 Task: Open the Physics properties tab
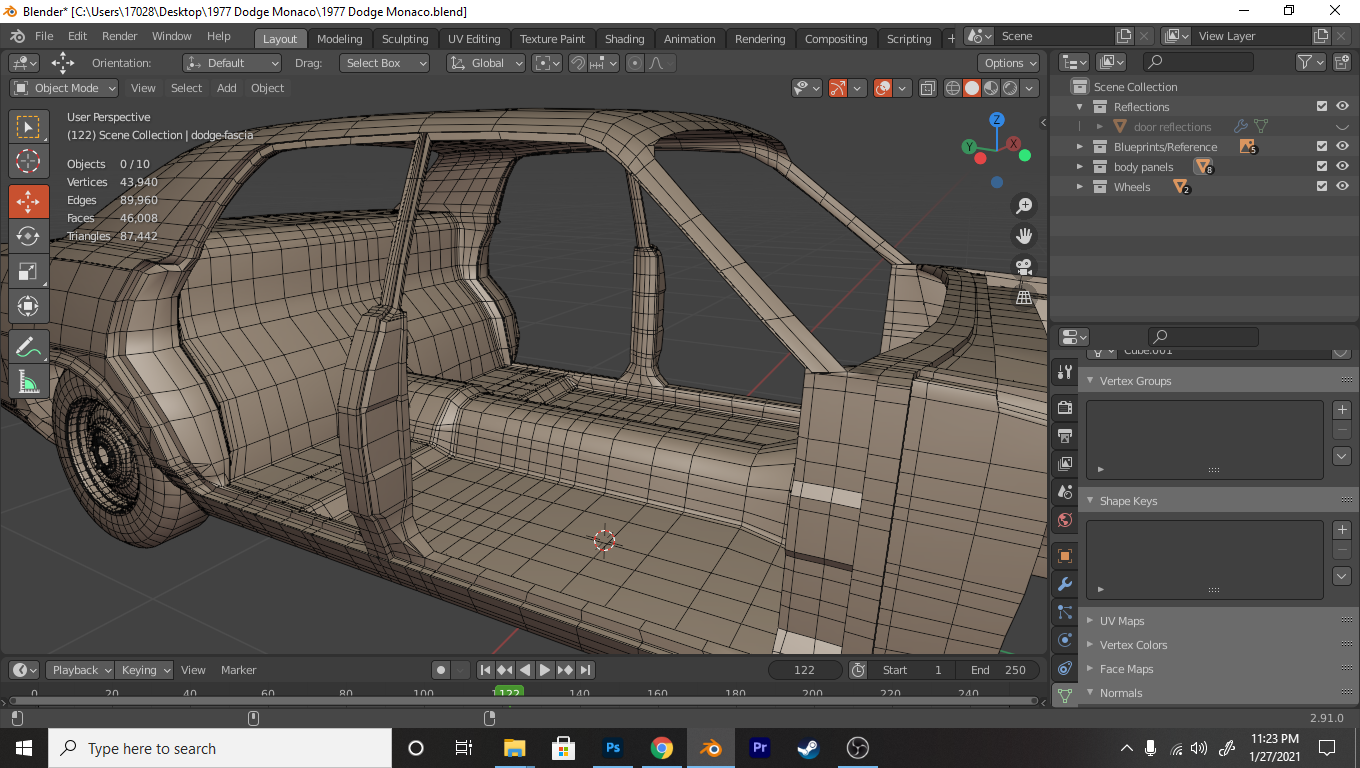click(x=1065, y=640)
